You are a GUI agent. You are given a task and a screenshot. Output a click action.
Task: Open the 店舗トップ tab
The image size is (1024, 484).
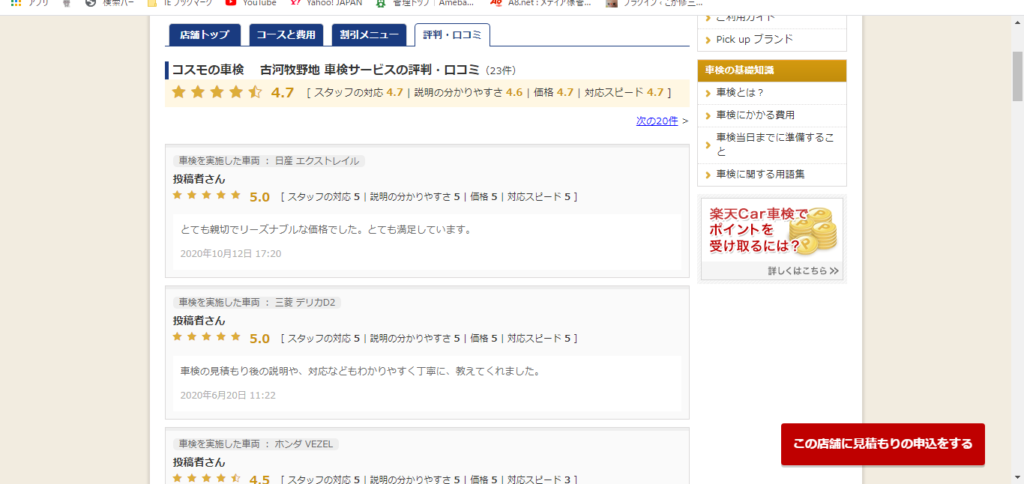click(x=204, y=35)
